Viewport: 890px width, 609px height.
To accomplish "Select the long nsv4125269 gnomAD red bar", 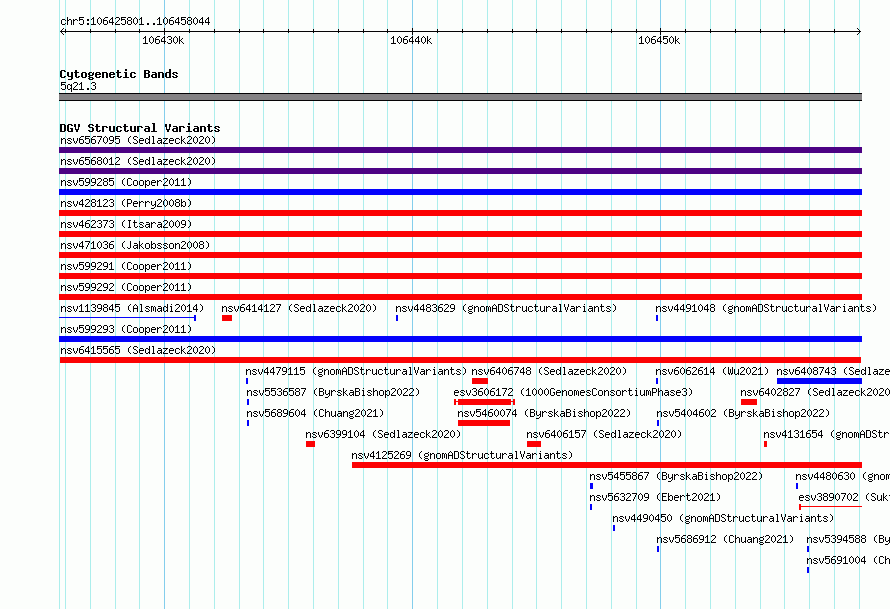I will point(607,465).
